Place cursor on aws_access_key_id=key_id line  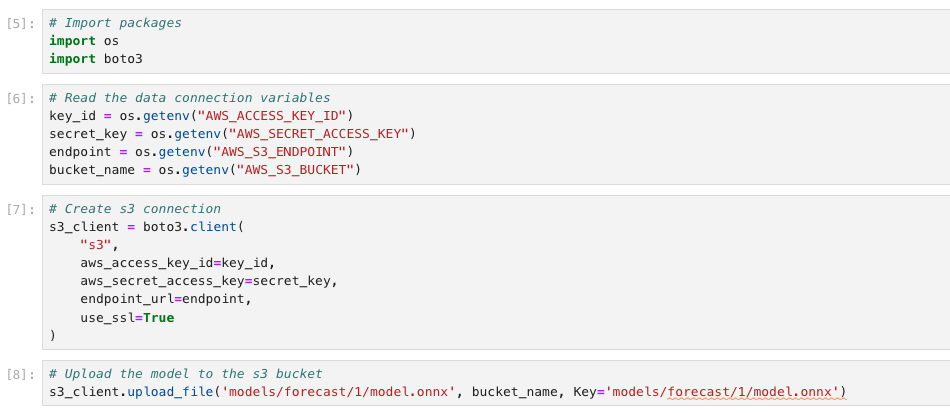tap(177, 263)
